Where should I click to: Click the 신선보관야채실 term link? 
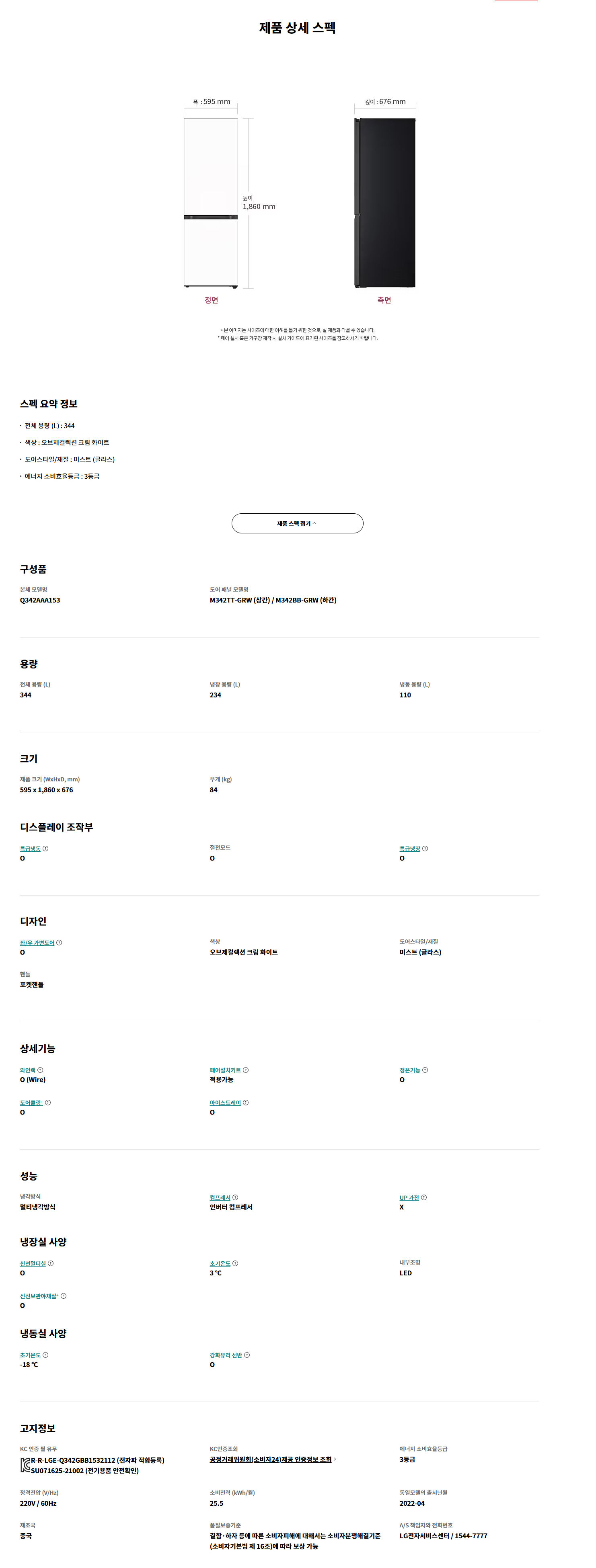(x=39, y=1296)
